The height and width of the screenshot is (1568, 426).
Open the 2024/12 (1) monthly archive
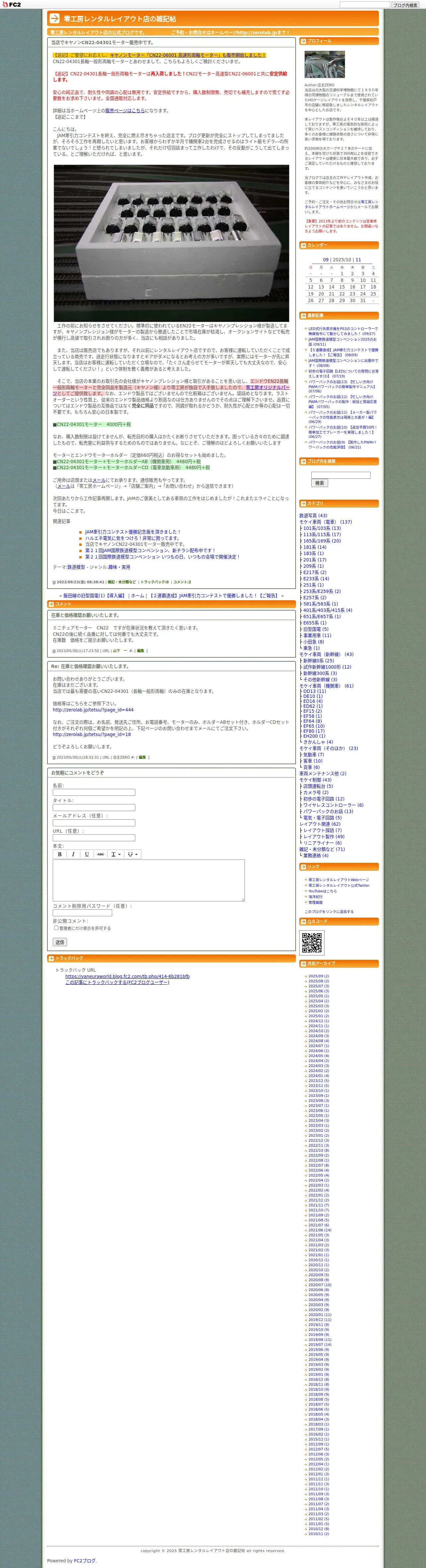[x=318, y=1022]
